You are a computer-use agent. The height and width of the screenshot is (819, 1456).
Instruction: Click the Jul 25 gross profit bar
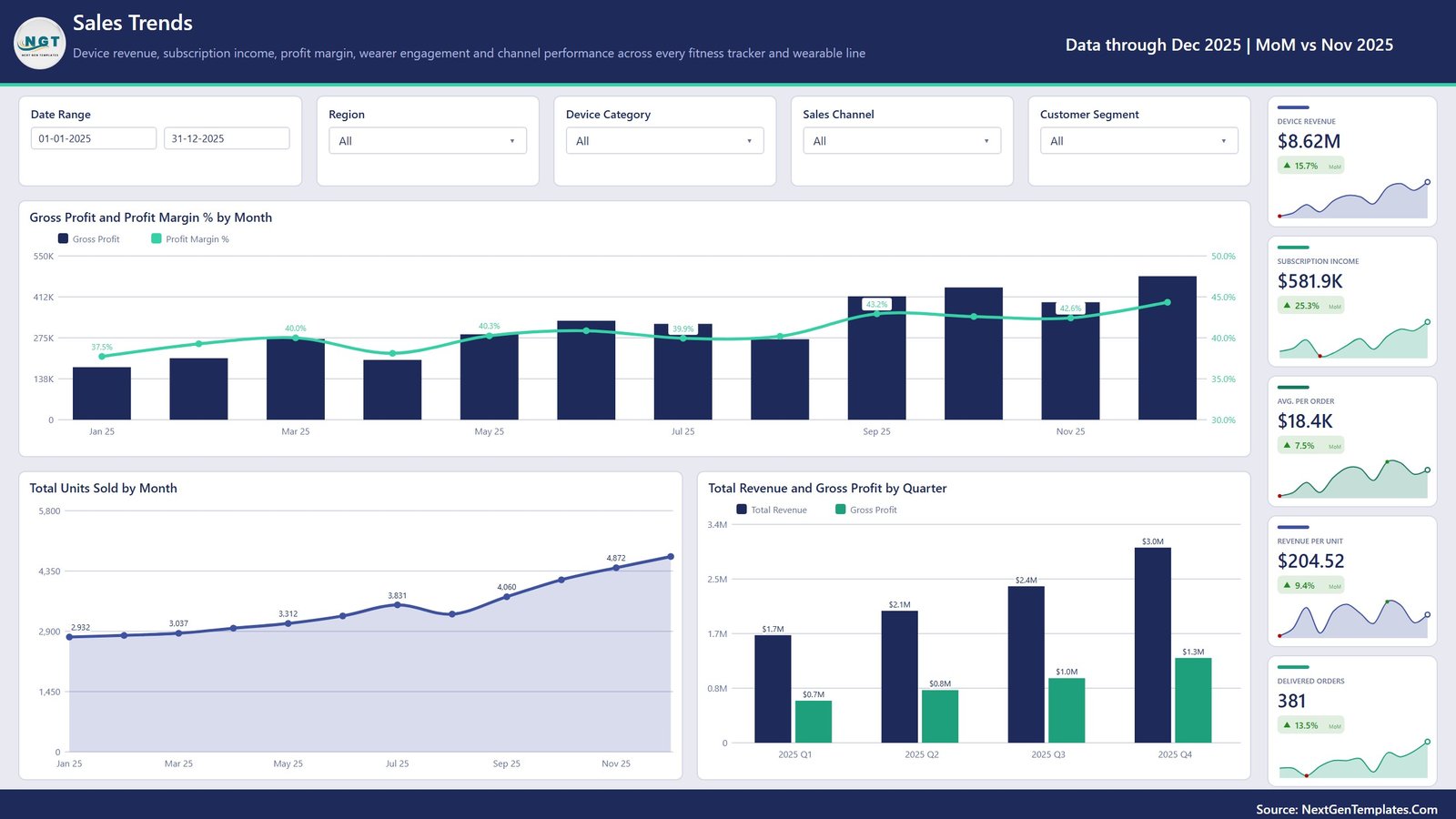683,371
